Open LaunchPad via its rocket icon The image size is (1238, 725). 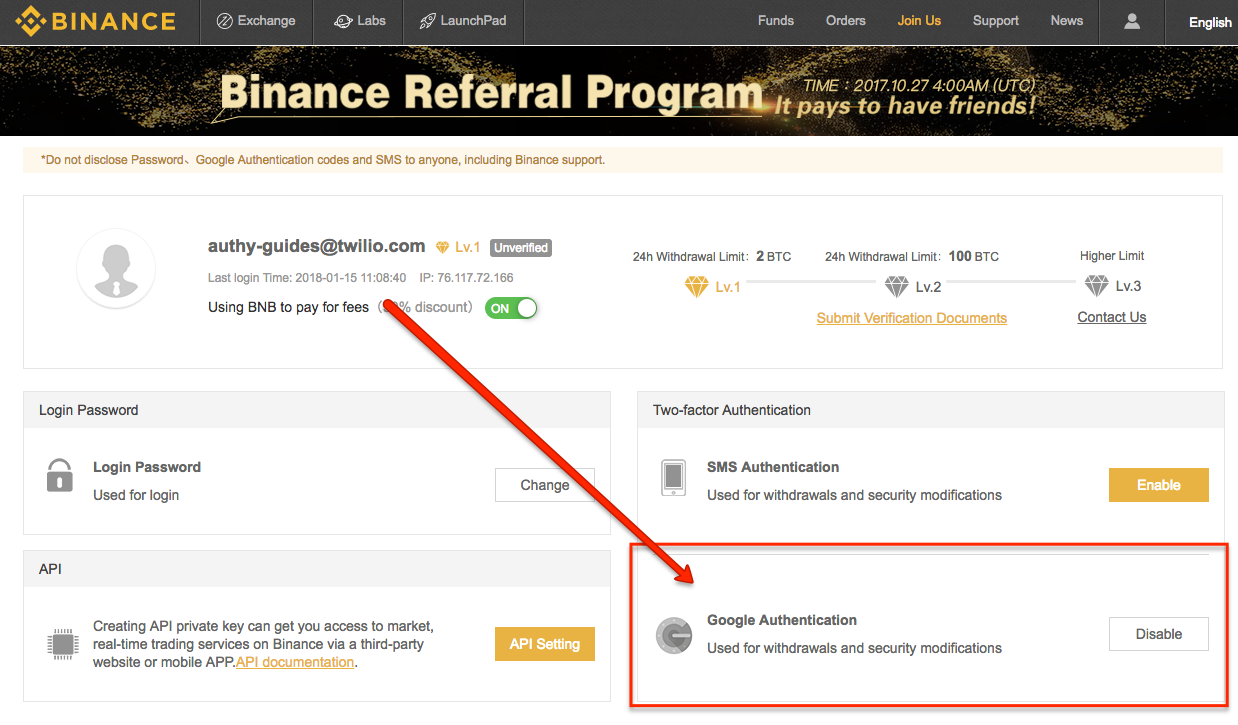[424, 20]
